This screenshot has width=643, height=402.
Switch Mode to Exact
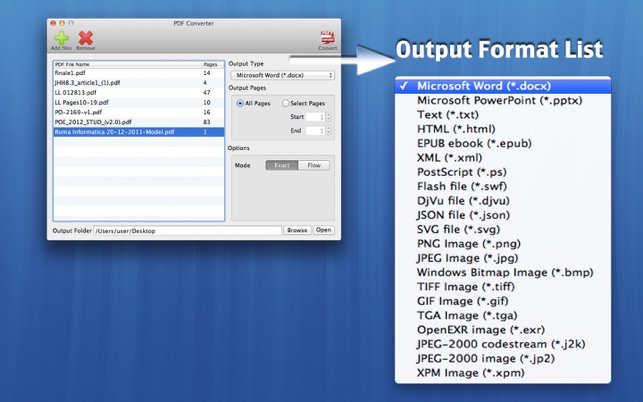282,165
